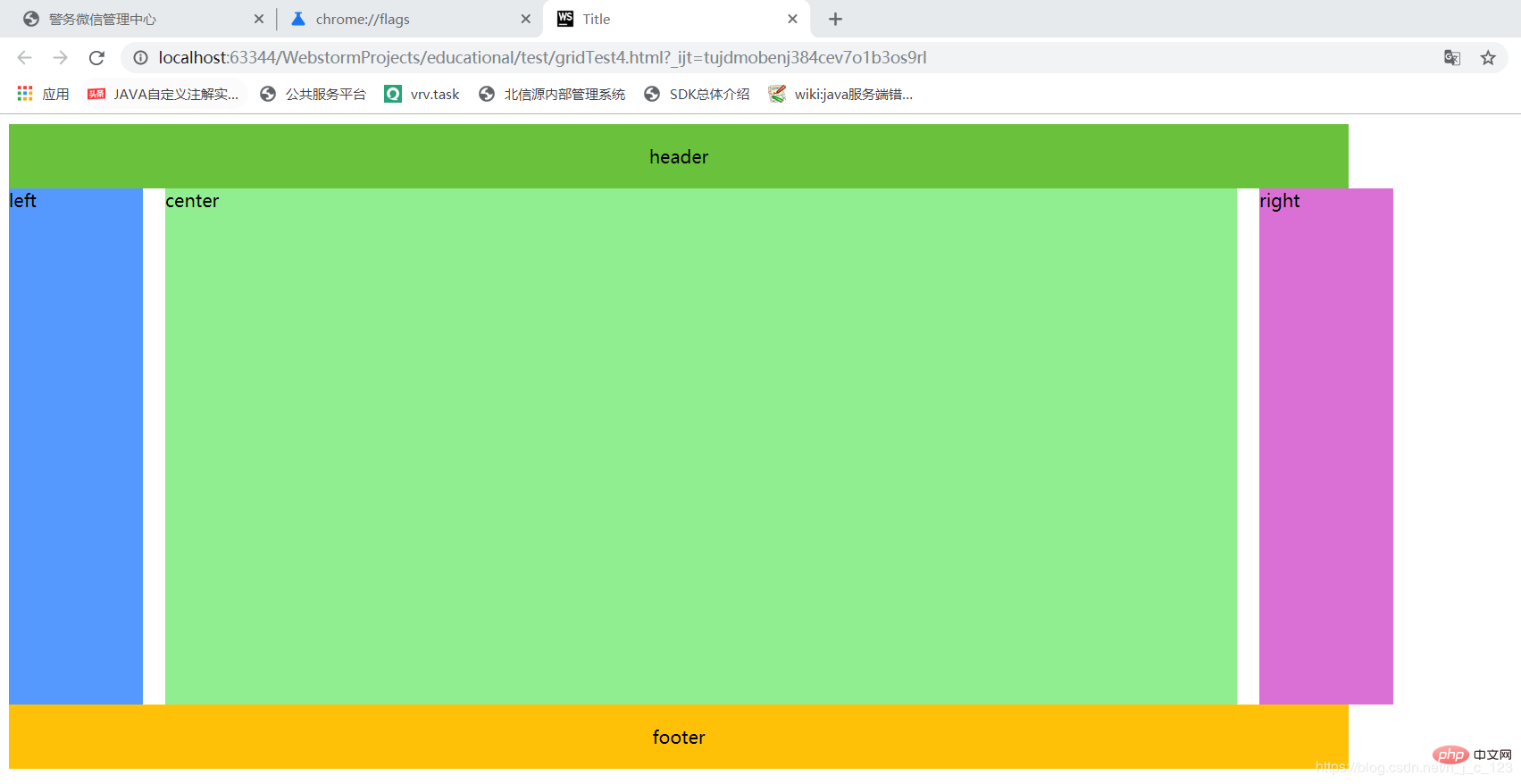Go back using the back arrow

click(24, 58)
